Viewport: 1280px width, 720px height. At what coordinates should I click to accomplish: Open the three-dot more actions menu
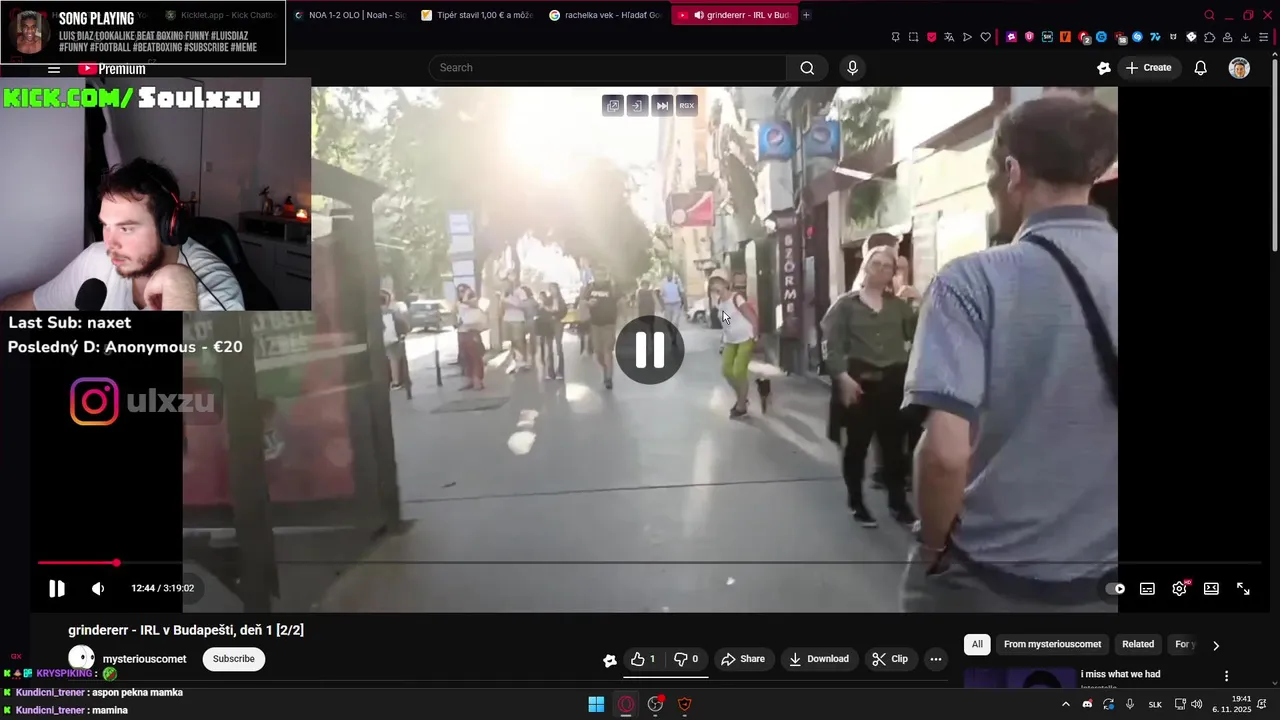[935, 659]
